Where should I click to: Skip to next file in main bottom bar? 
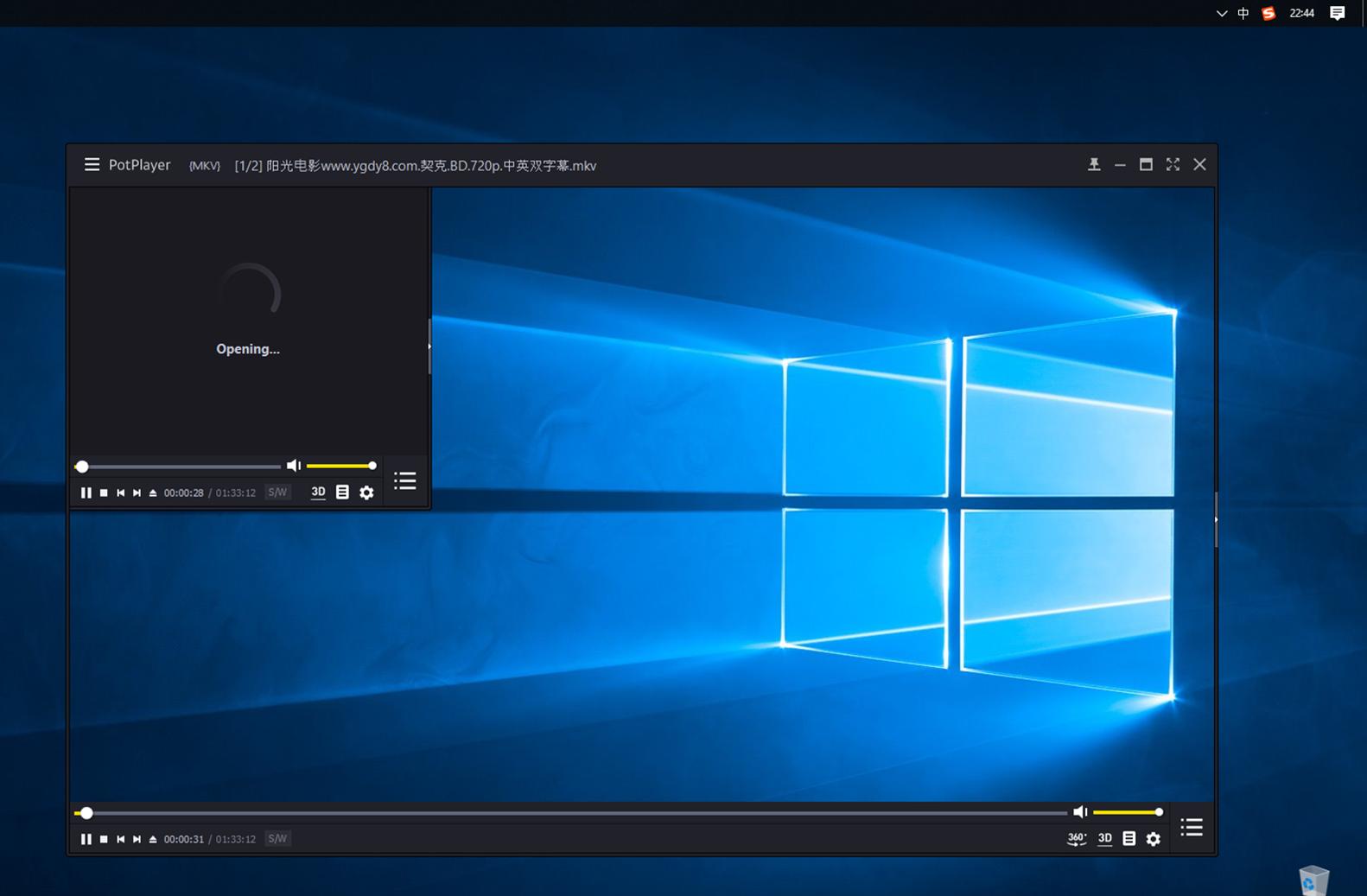coord(137,839)
